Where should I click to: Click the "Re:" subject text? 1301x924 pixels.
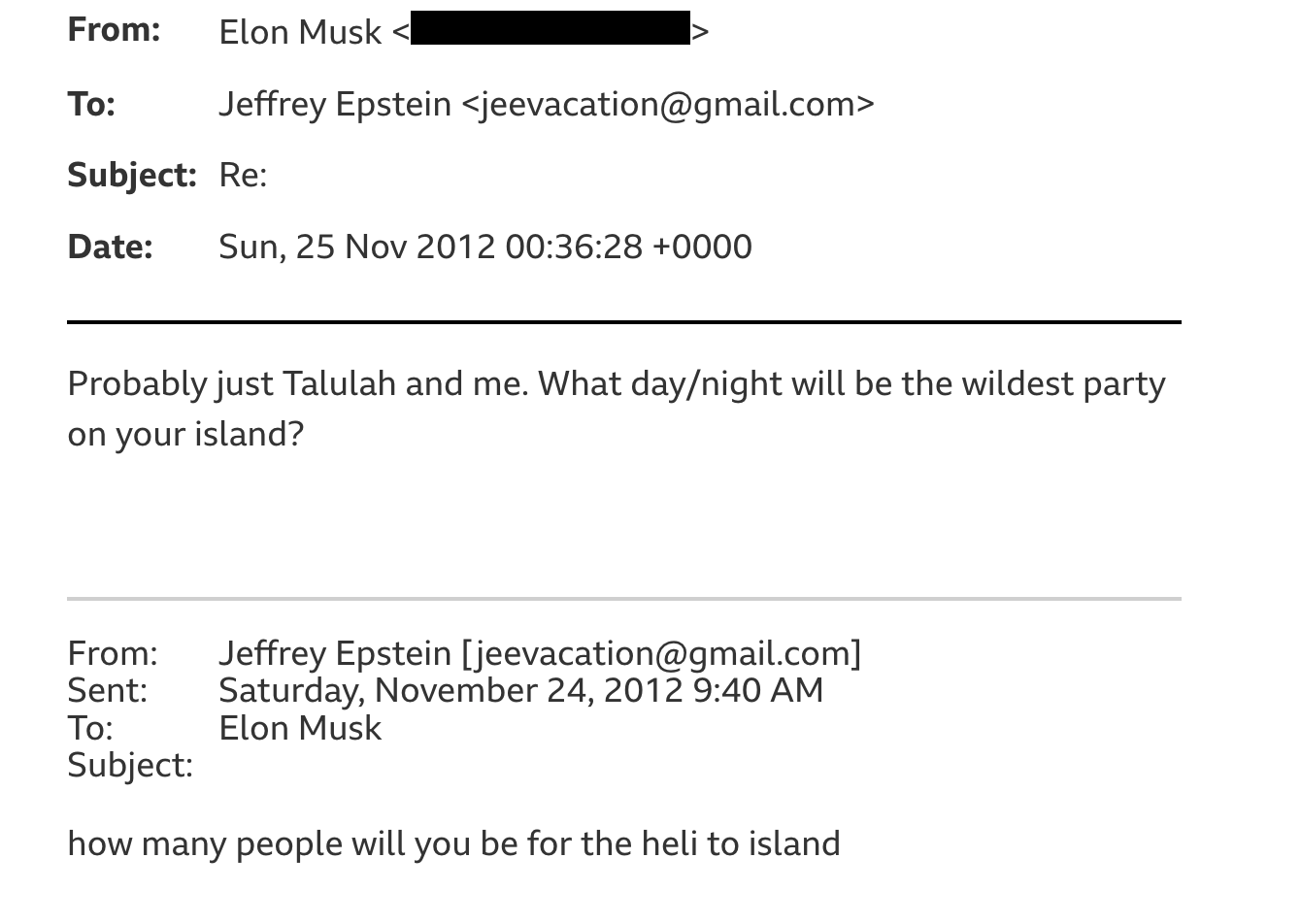click(243, 175)
